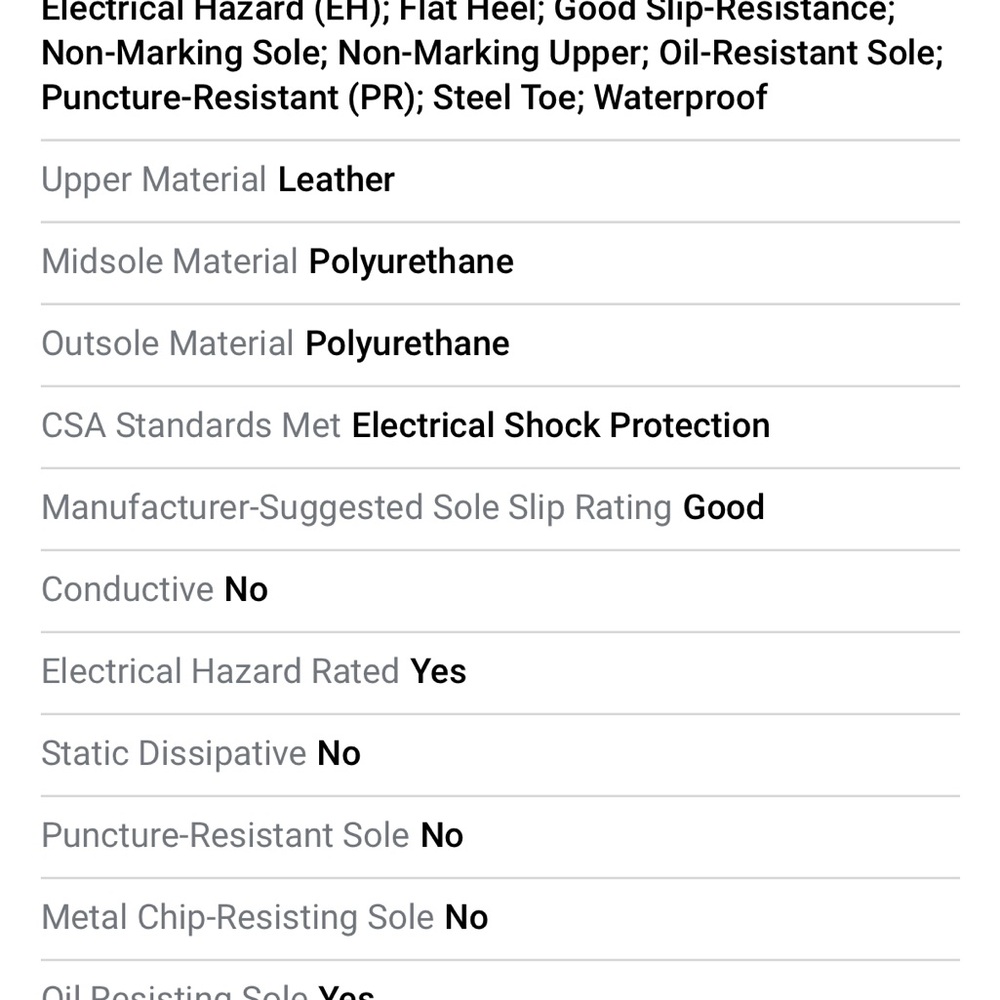Click the No value beside Conductive
Image resolution: width=1000 pixels, height=1000 pixels.
246,589
